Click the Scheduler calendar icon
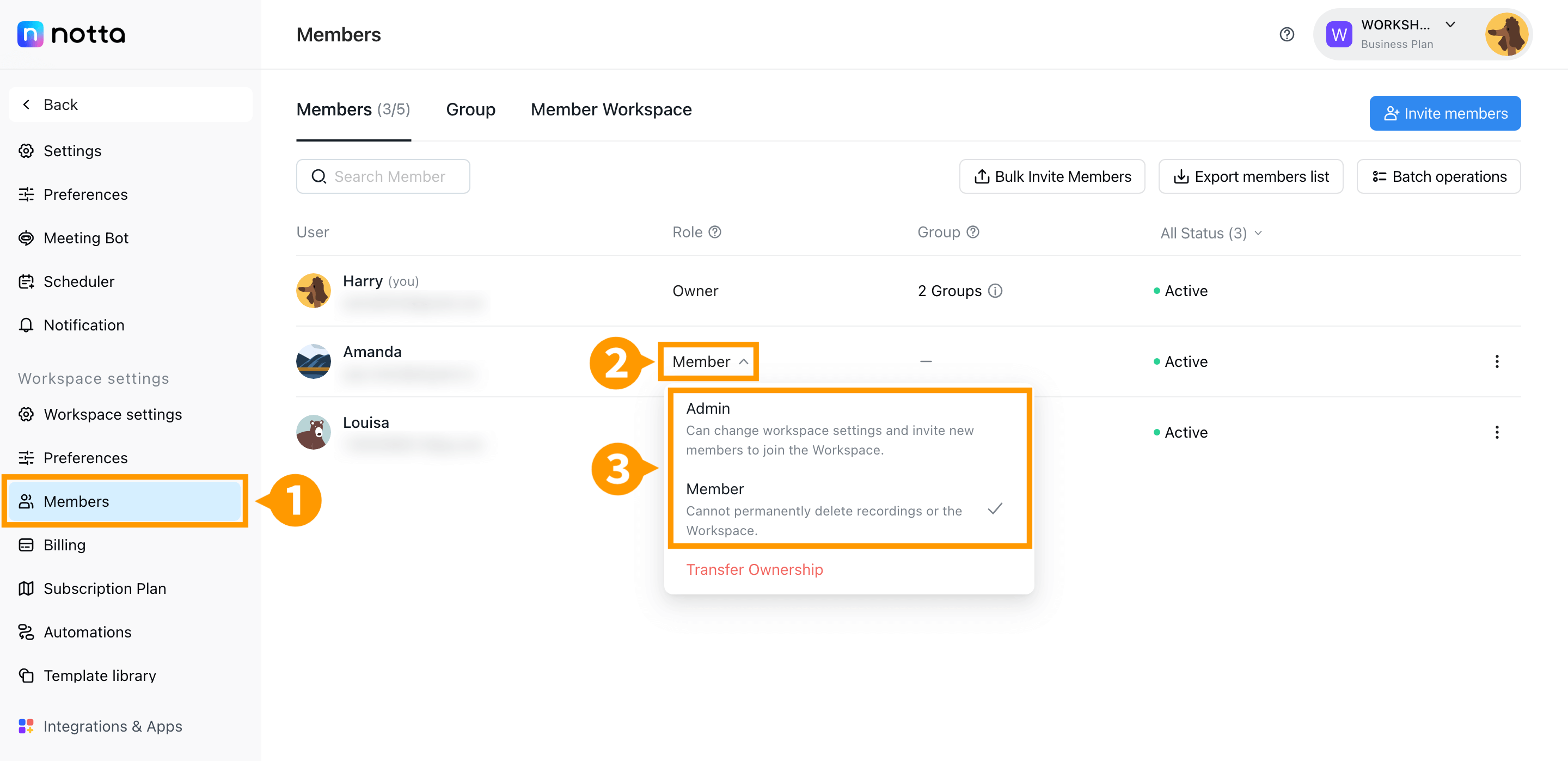Image resolution: width=1568 pixels, height=761 pixels. coord(26,281)
